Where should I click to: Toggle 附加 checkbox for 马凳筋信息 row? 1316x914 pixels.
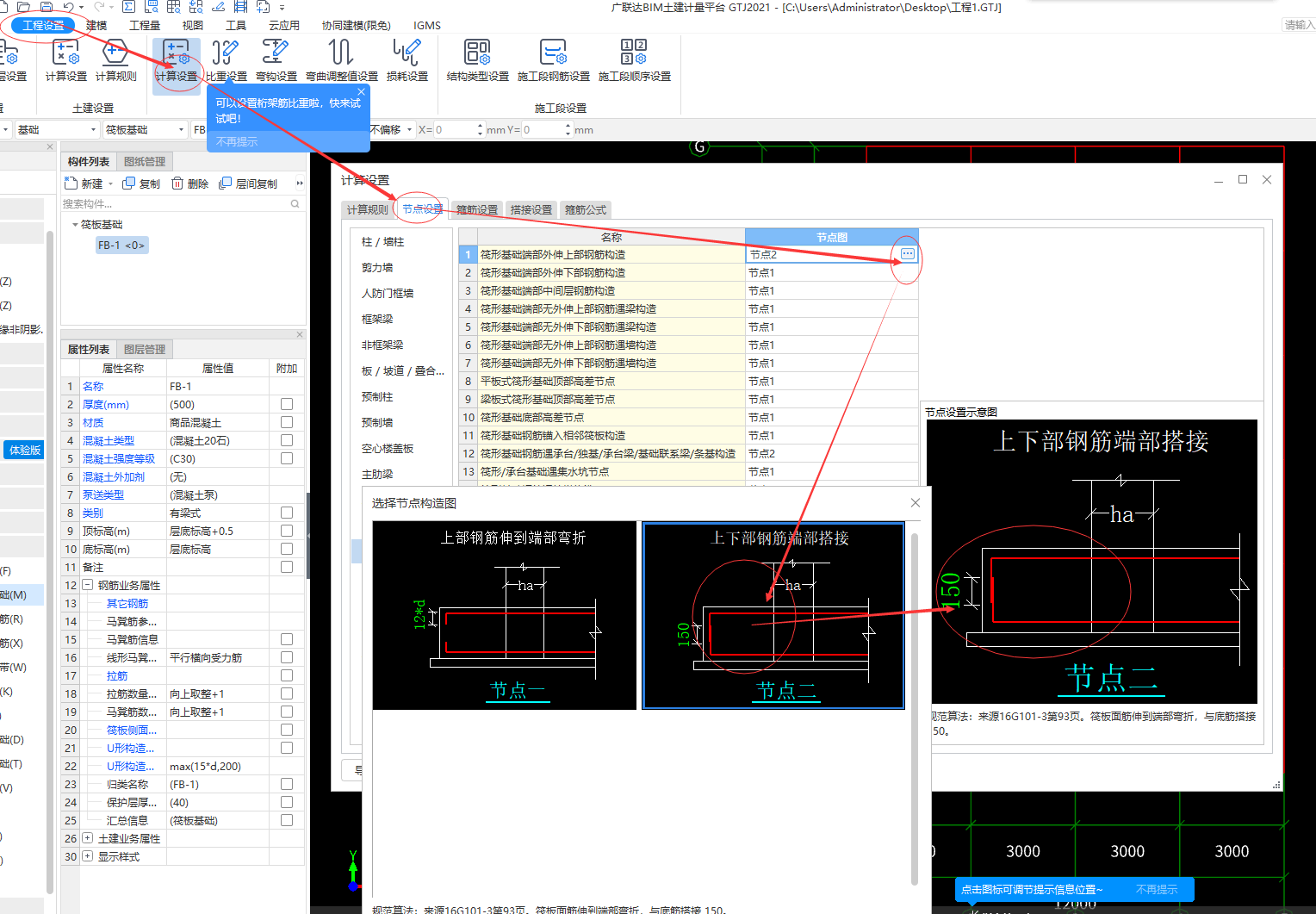(287, 639)
